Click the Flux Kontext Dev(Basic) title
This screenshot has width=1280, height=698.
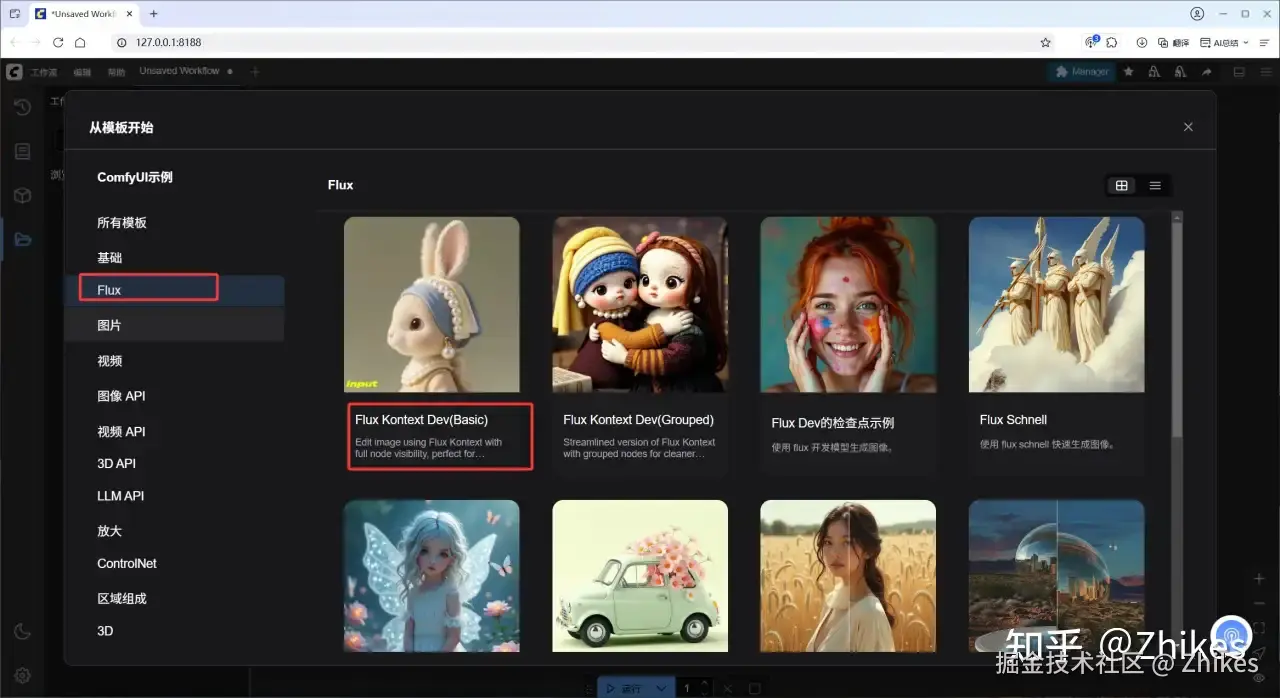[421, 420]
